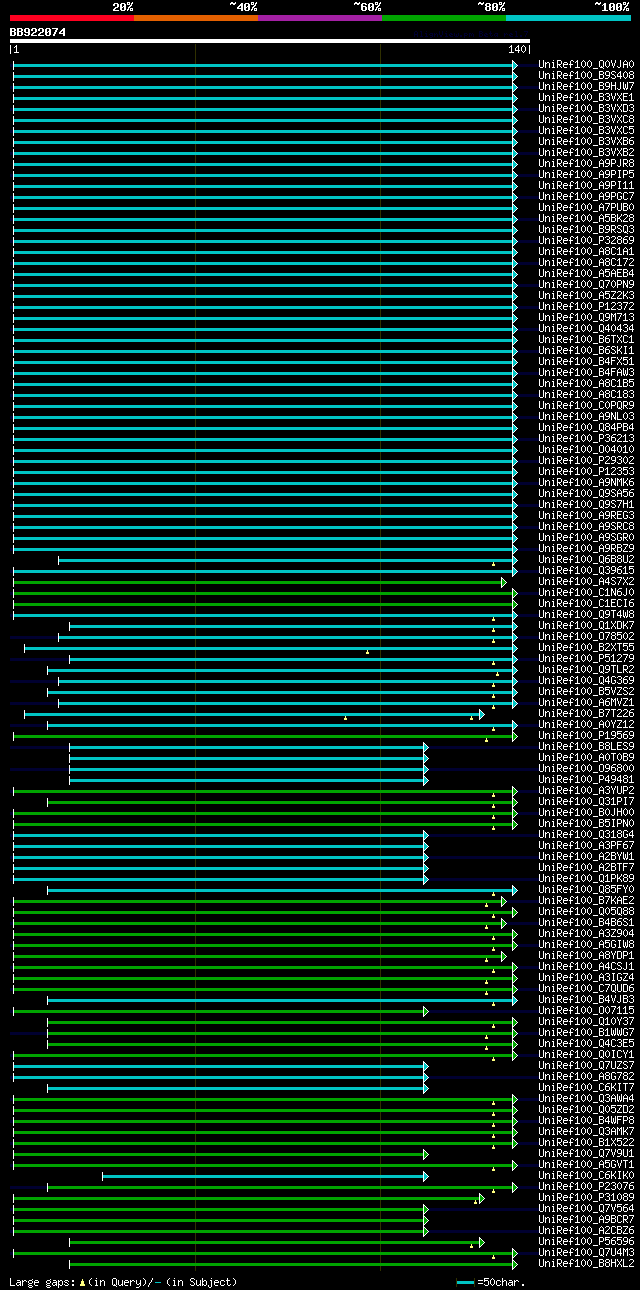Screen dimensions: 640x1290
Task: Select the UniRef100_P31089 label
Action: click(x=586, y=1197)
